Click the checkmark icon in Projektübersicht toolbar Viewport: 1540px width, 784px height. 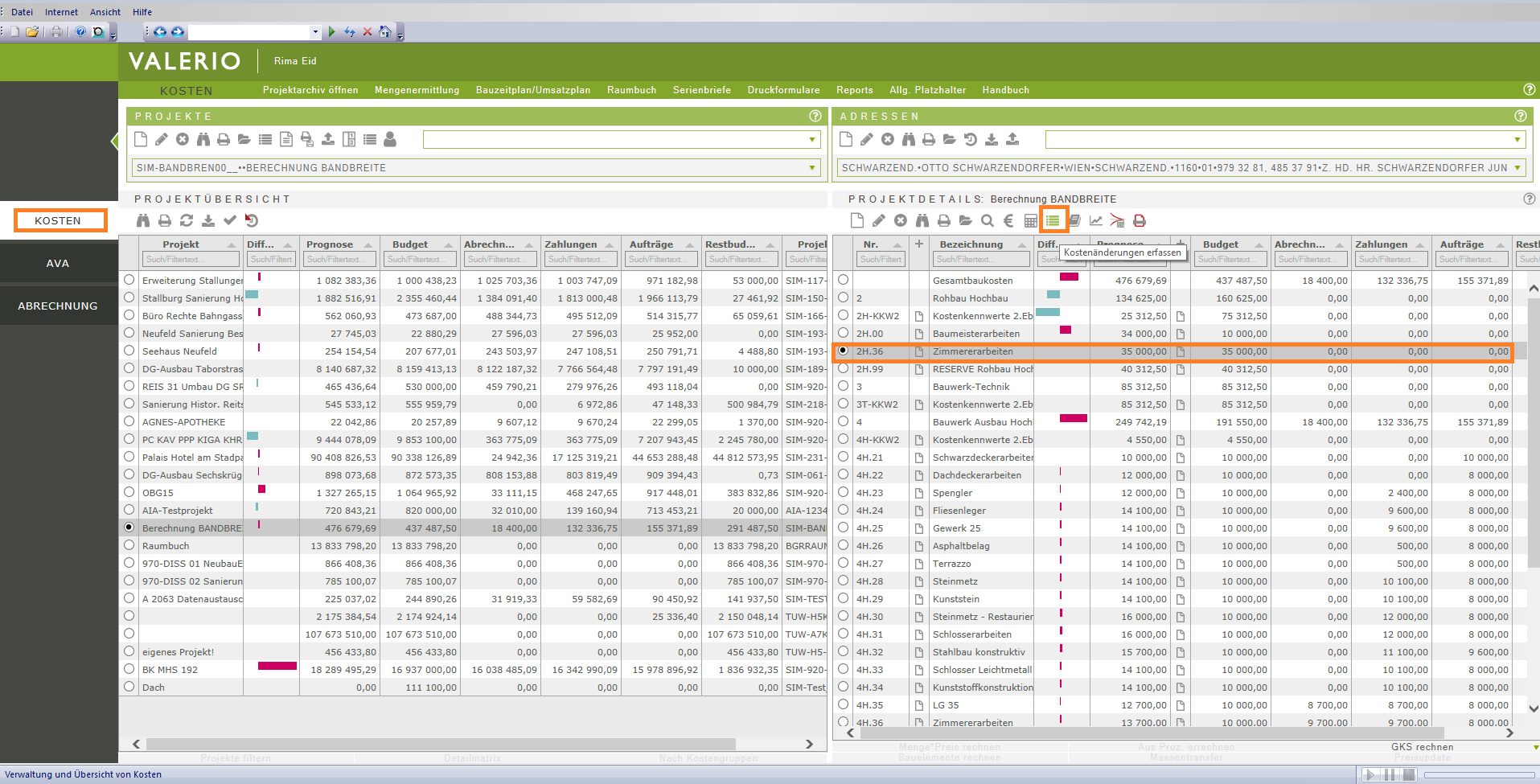coord(230,220)
